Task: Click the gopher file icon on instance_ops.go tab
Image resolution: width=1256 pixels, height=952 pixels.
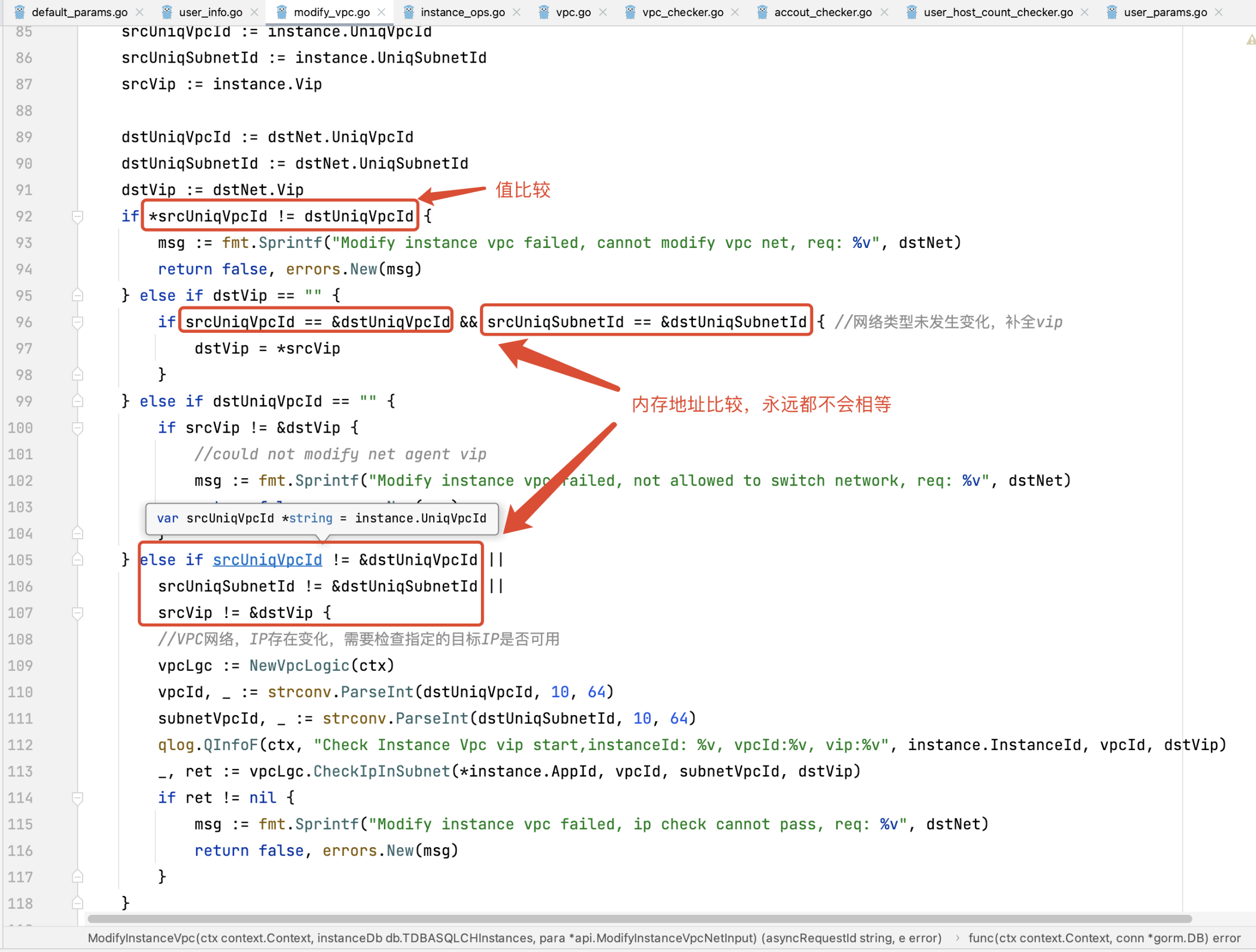Action: pyautogui.click(x=408, y=12)
